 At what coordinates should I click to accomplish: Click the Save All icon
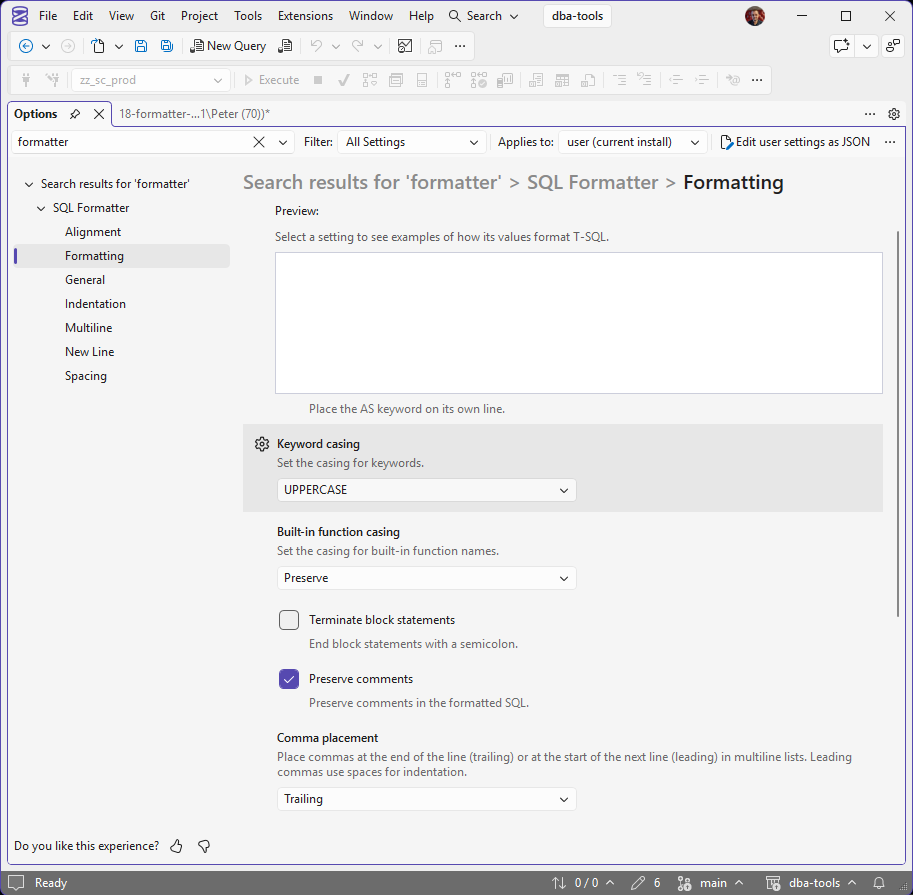click(167, 46)
